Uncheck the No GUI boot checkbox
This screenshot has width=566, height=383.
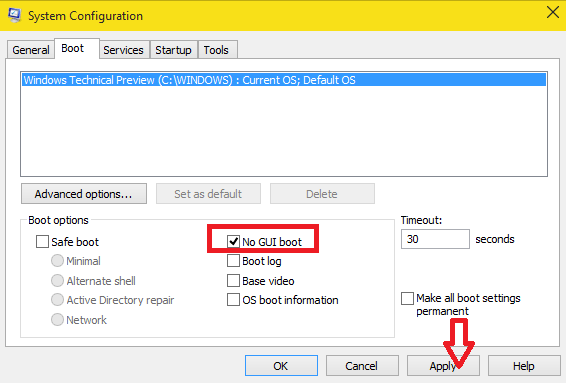(233, 241)
